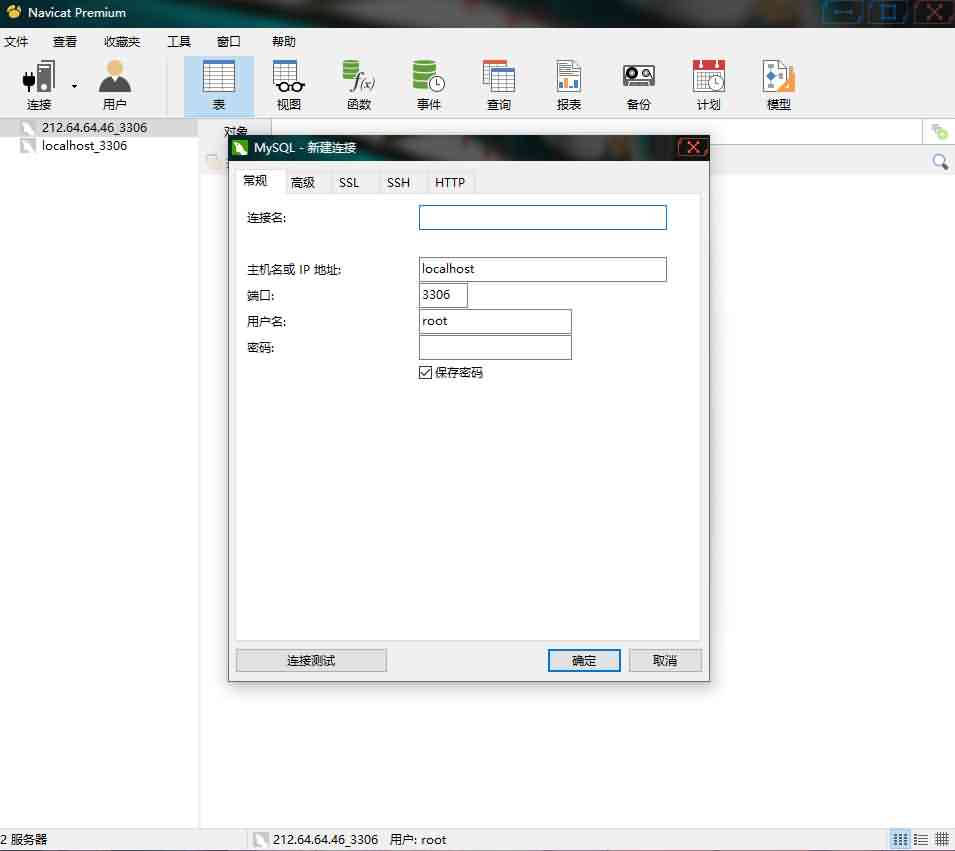955x851 pixels.
Task: Switch to the 高级 tab
Action: pos(303,183)
